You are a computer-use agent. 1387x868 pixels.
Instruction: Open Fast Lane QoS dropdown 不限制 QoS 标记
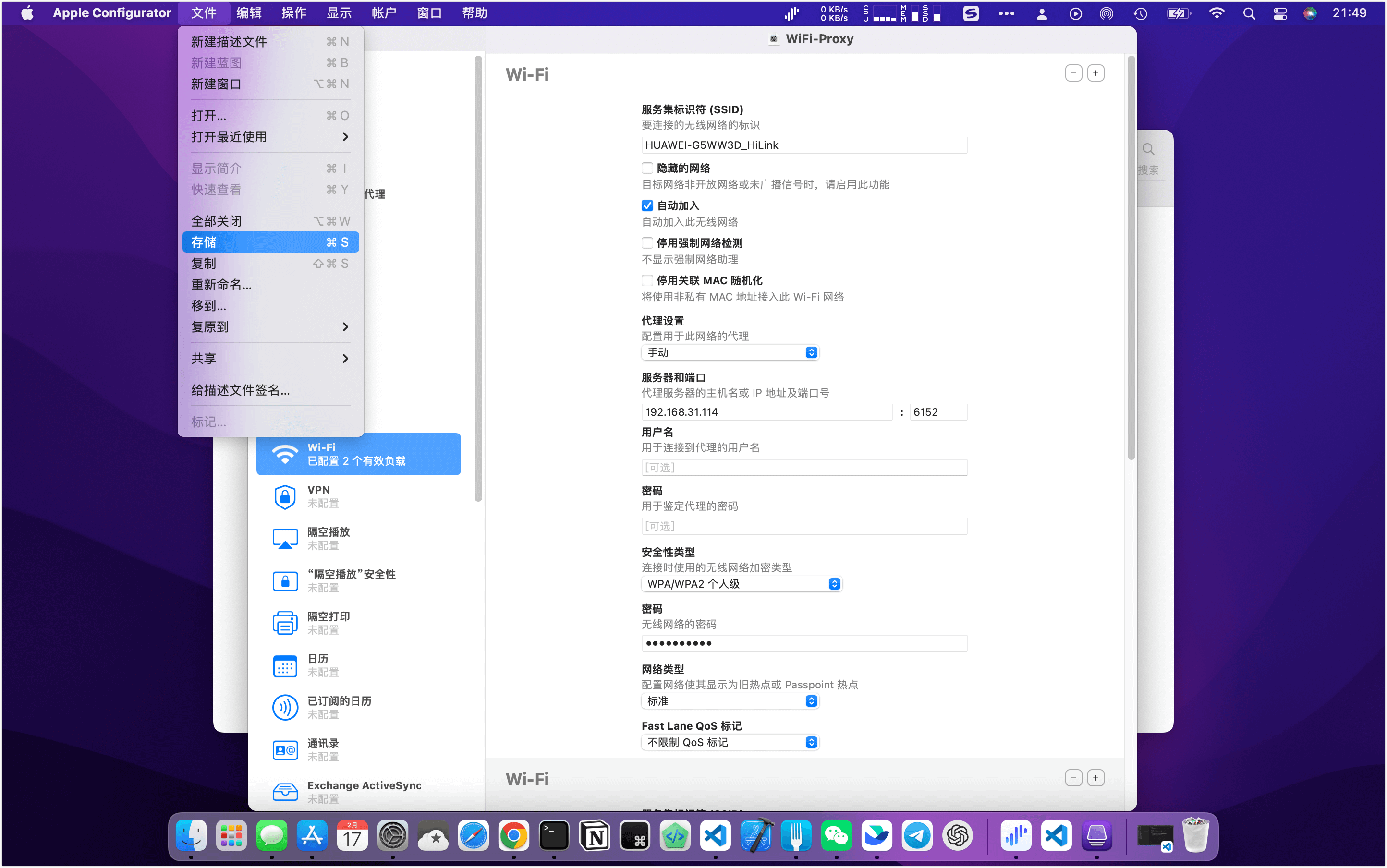click(730, 742)
